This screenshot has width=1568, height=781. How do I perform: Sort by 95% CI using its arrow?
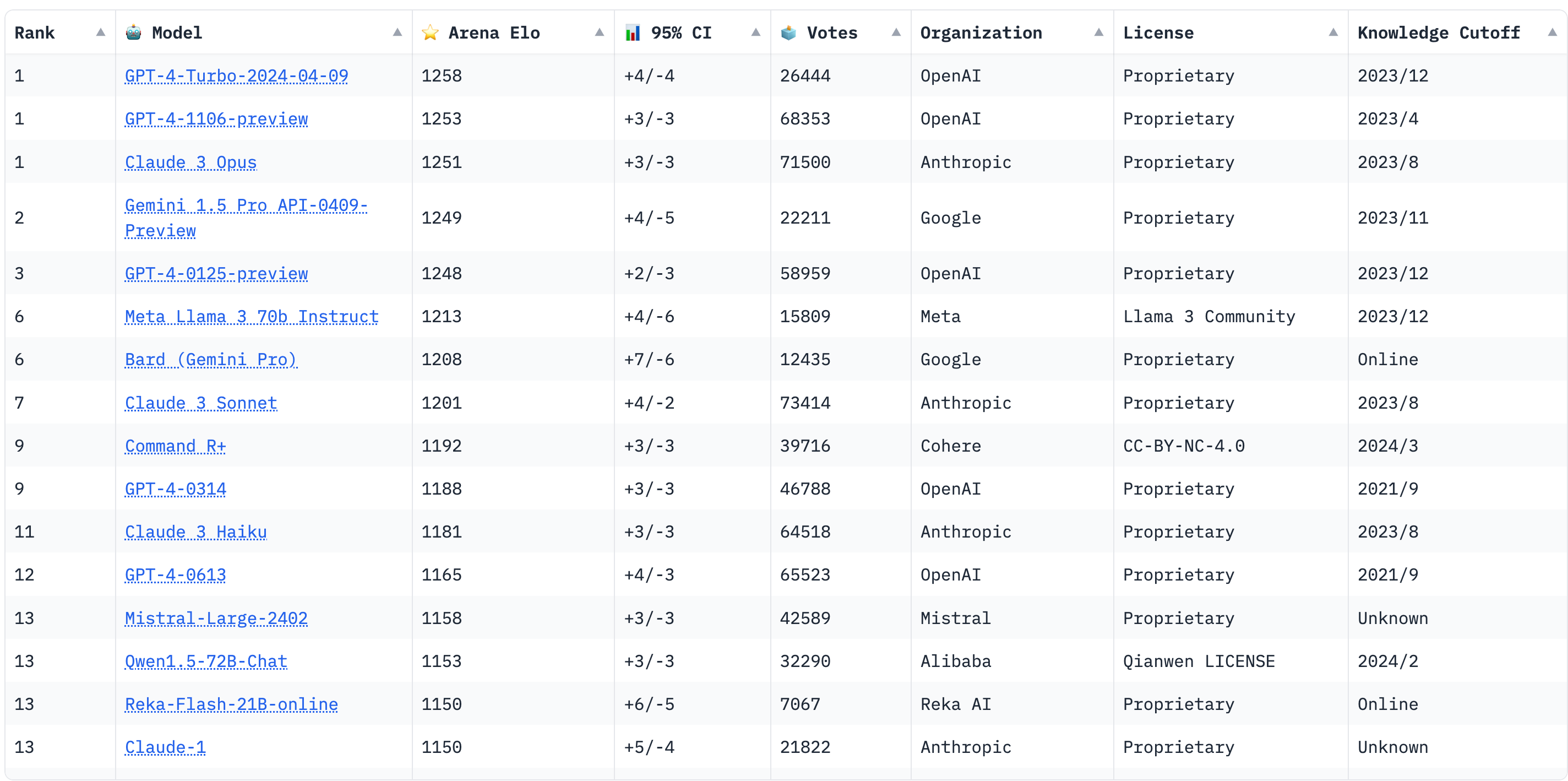[755, 32]
